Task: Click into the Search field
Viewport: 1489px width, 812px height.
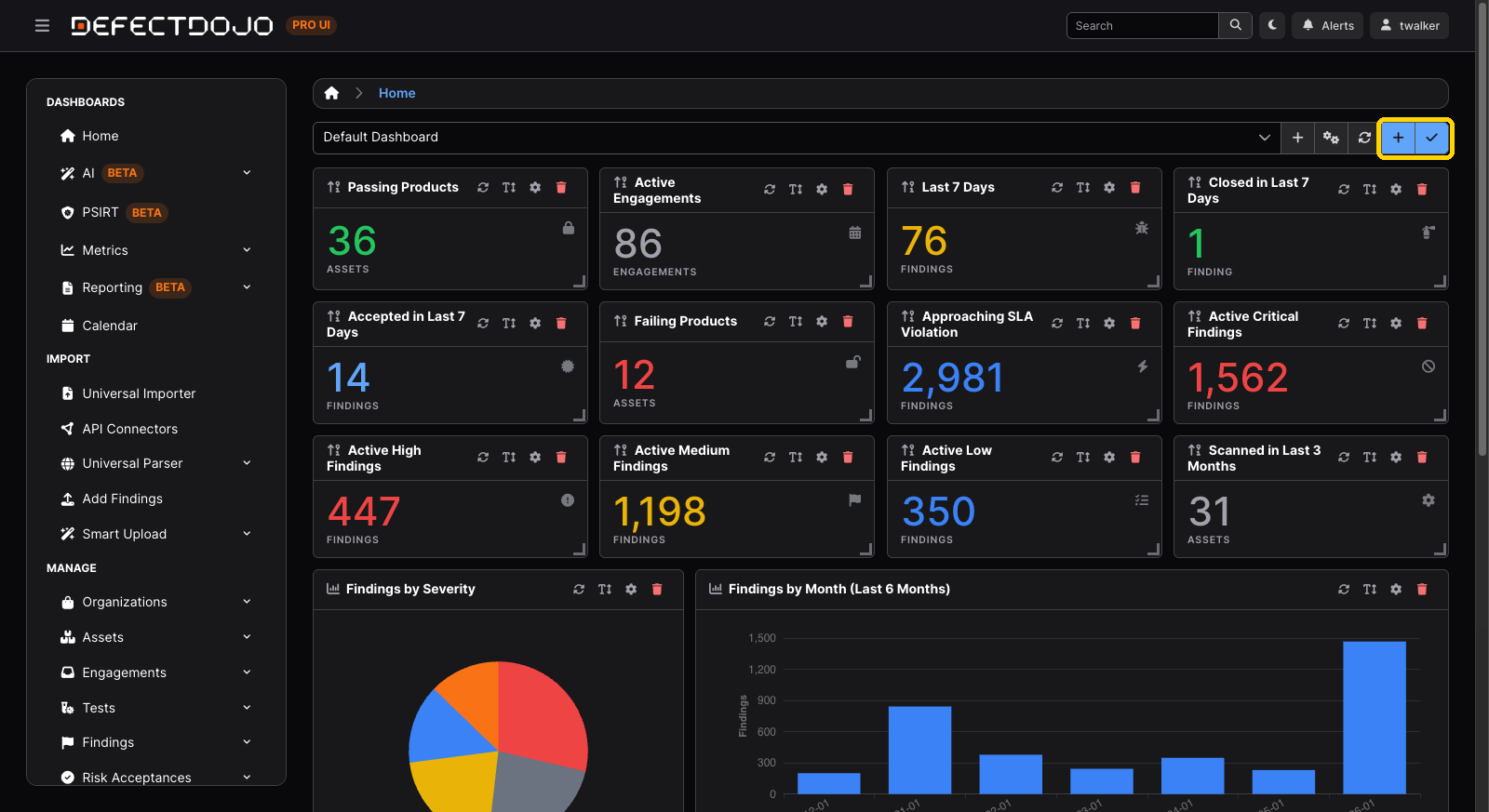Action: (x=1143, y=26)
